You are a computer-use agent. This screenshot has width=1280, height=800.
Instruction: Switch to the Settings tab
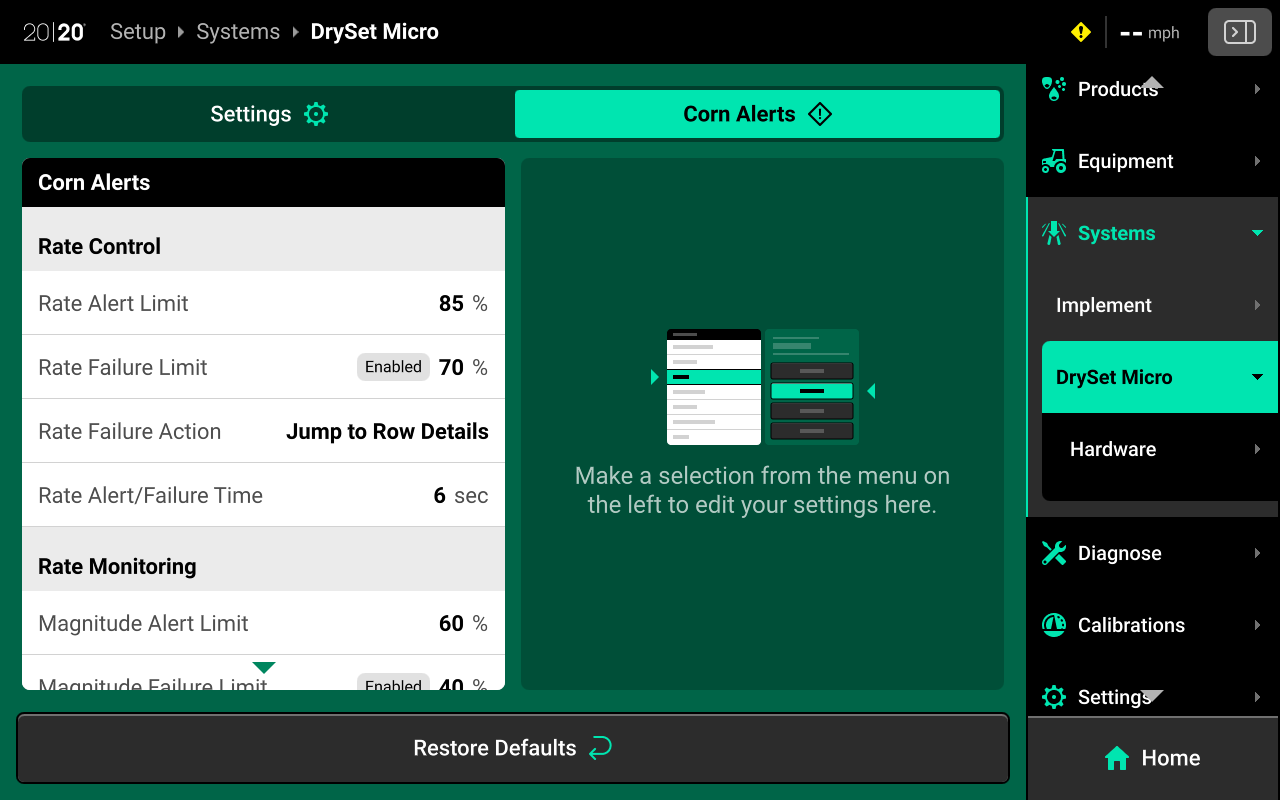268,114
